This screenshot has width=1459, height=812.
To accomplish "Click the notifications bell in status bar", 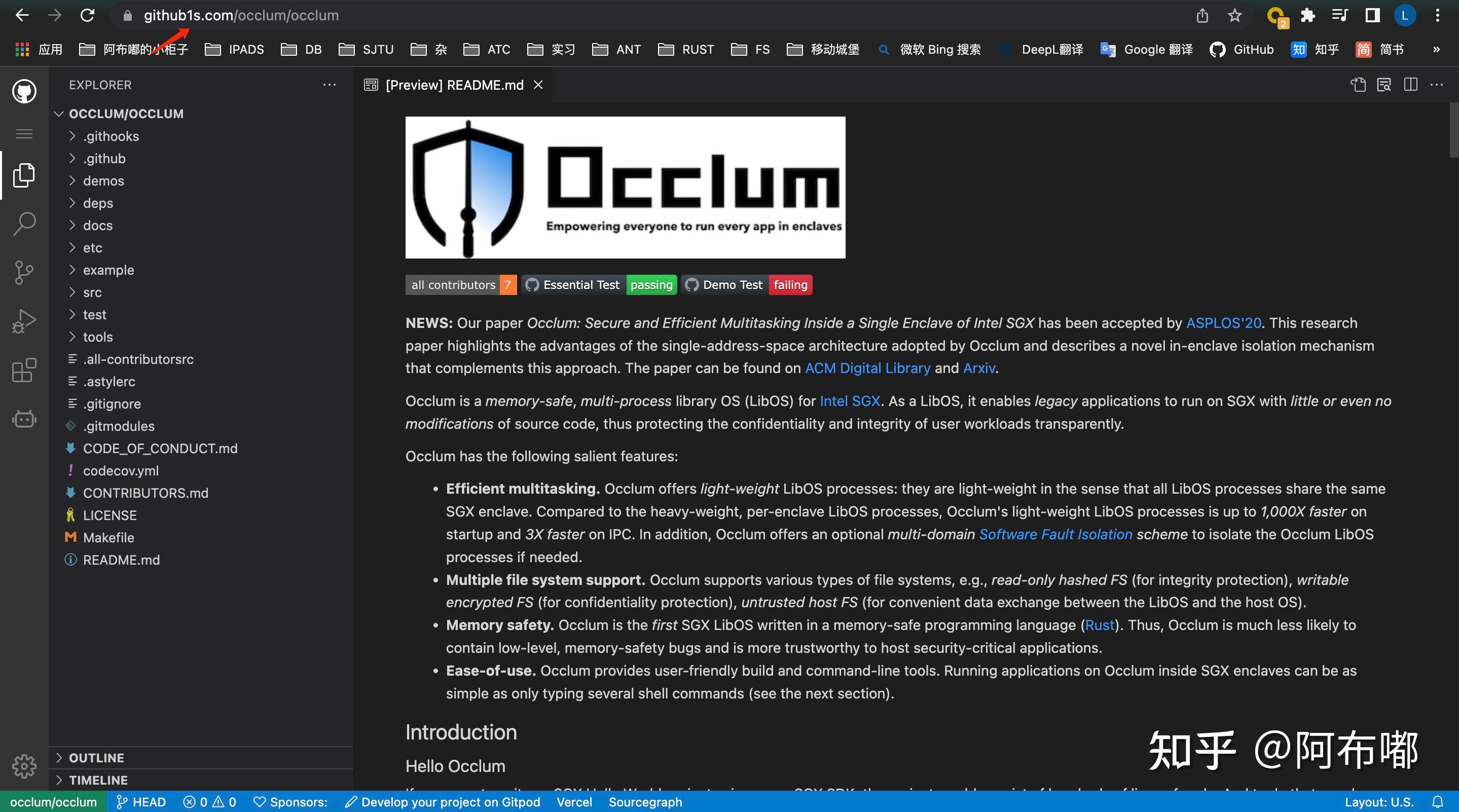I will pyautogui.click(x=1438, y=802).
